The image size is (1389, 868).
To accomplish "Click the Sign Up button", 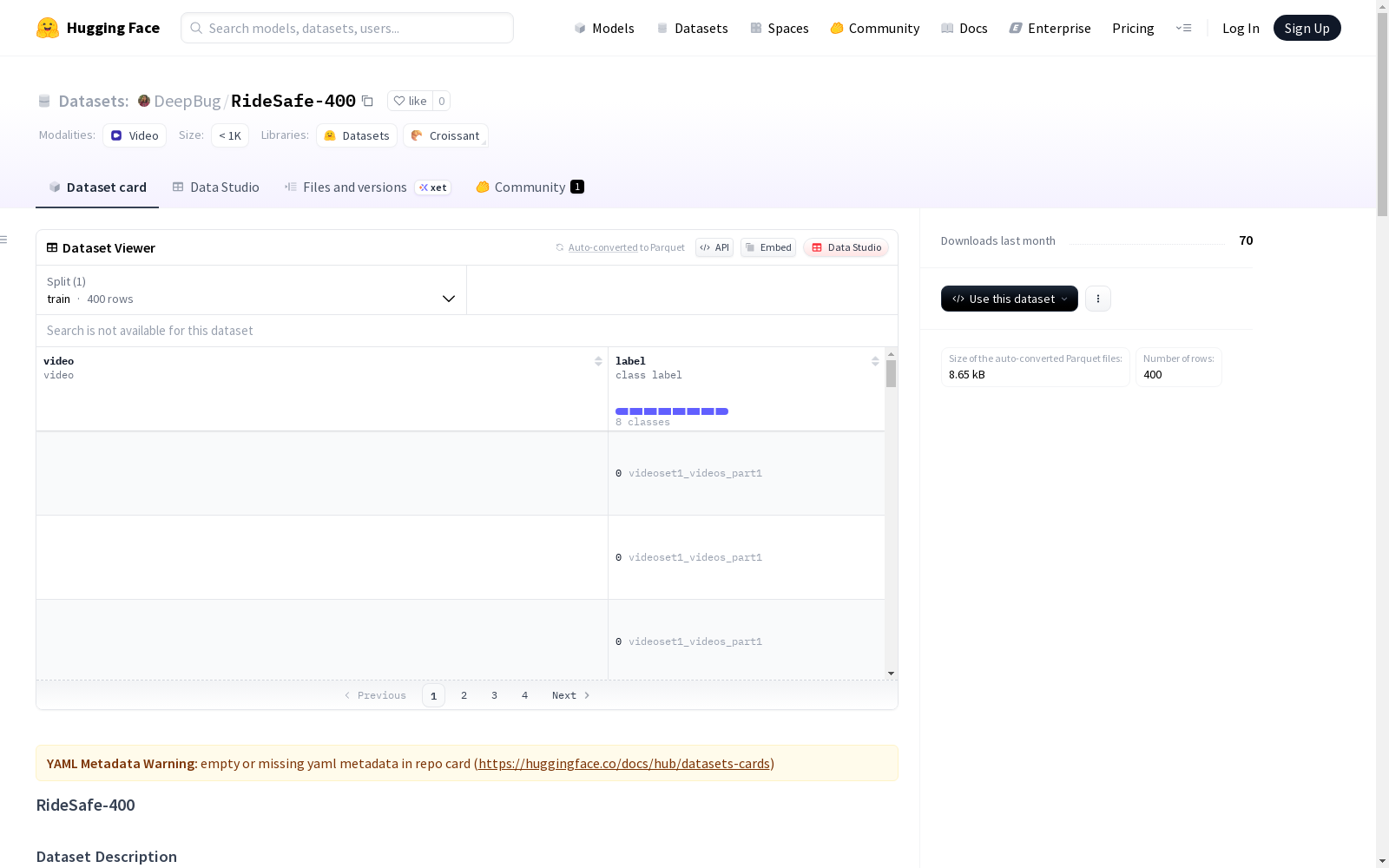I will click(1307, 28).
